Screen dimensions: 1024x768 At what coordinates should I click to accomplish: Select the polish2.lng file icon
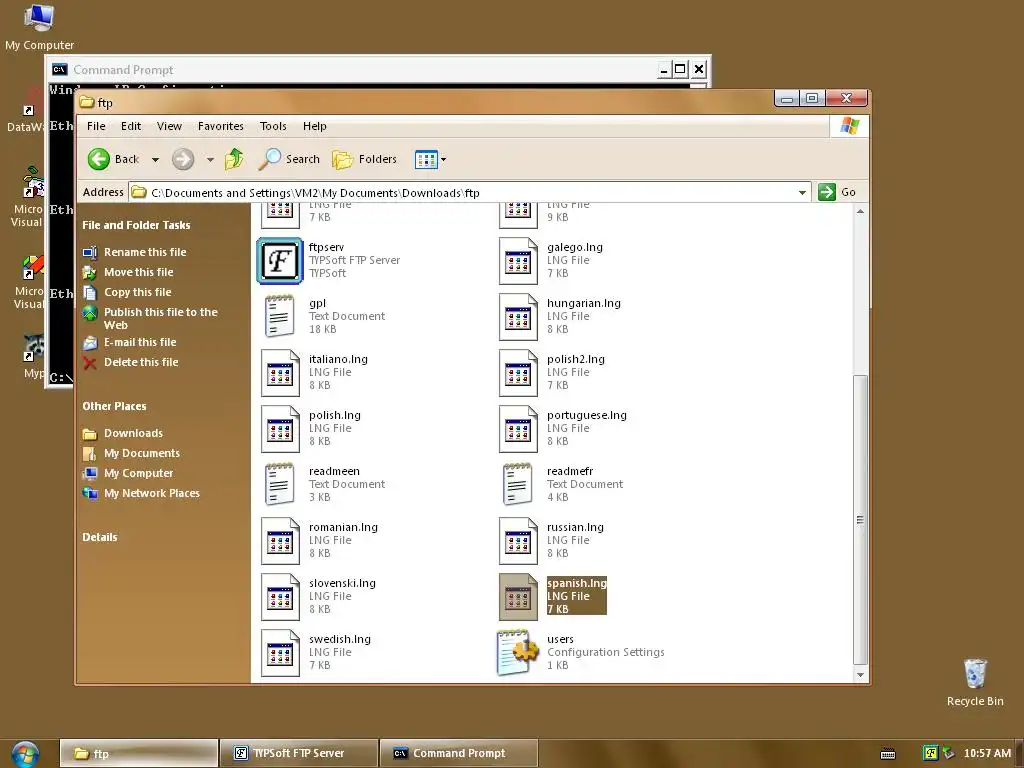coord(518,373)
